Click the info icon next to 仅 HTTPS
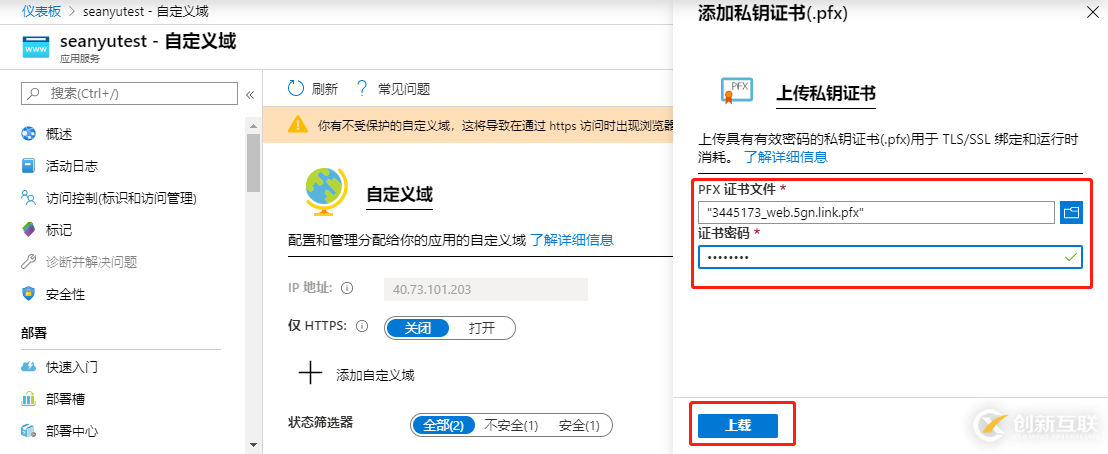Screen dimensions: 1108x454 [362, 327]
